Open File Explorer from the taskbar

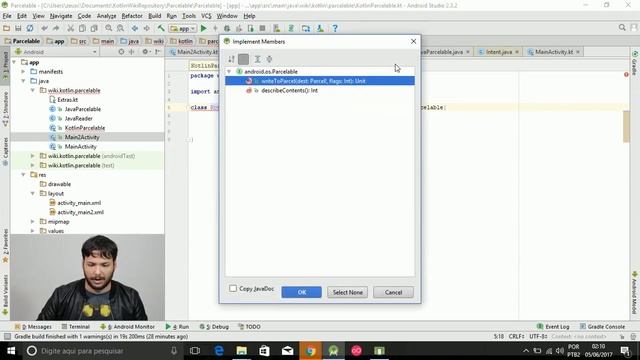click(242, 351)
